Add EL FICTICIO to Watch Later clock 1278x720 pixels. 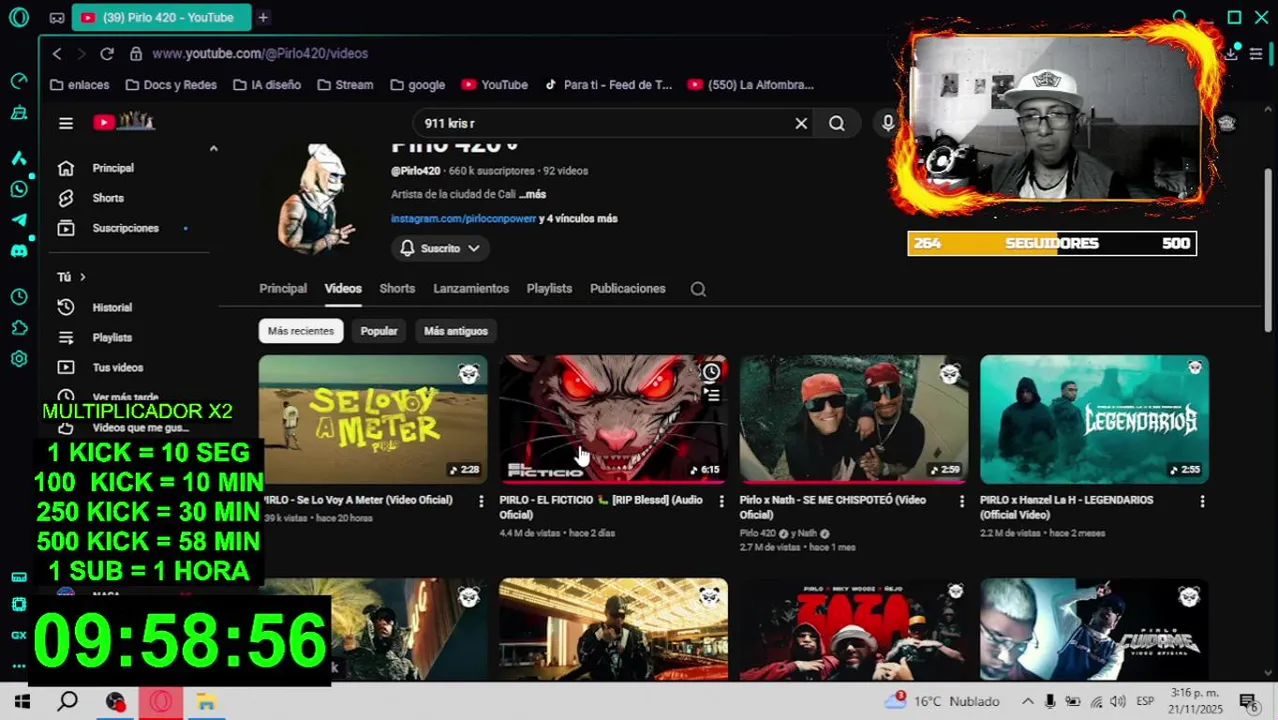point(711,372)
